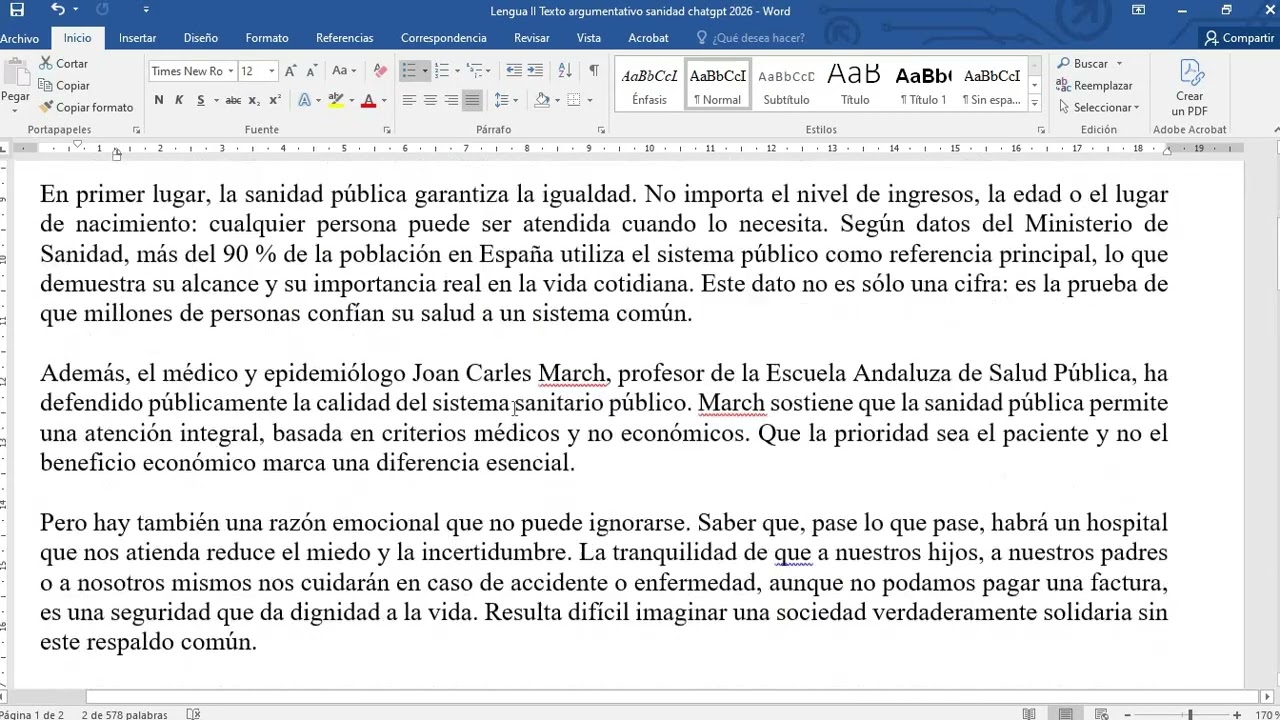Apply the Subtítulo style

786,84
